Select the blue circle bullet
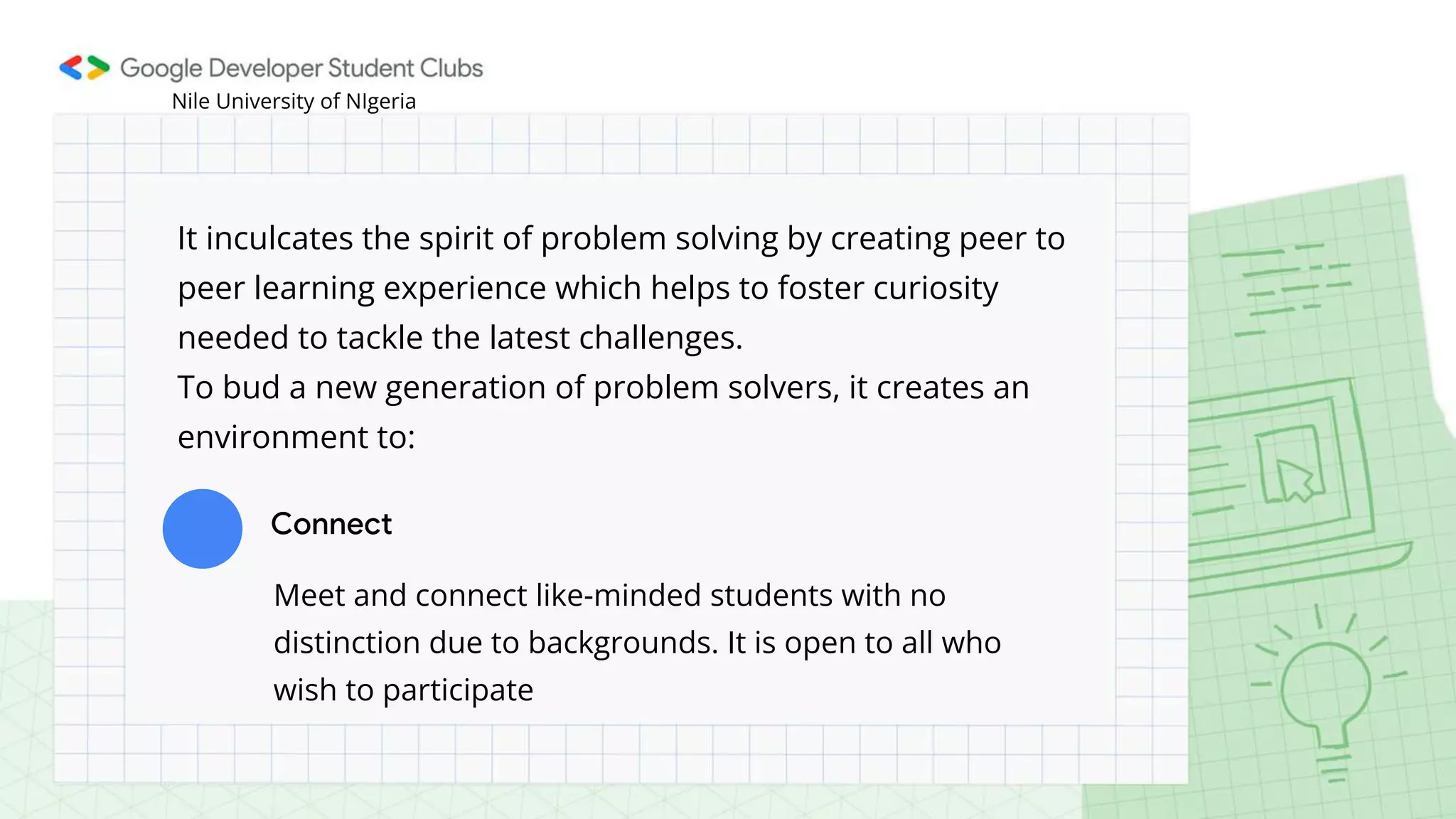The width and height of the screenshot is (1456, 819). click(203, 529)
